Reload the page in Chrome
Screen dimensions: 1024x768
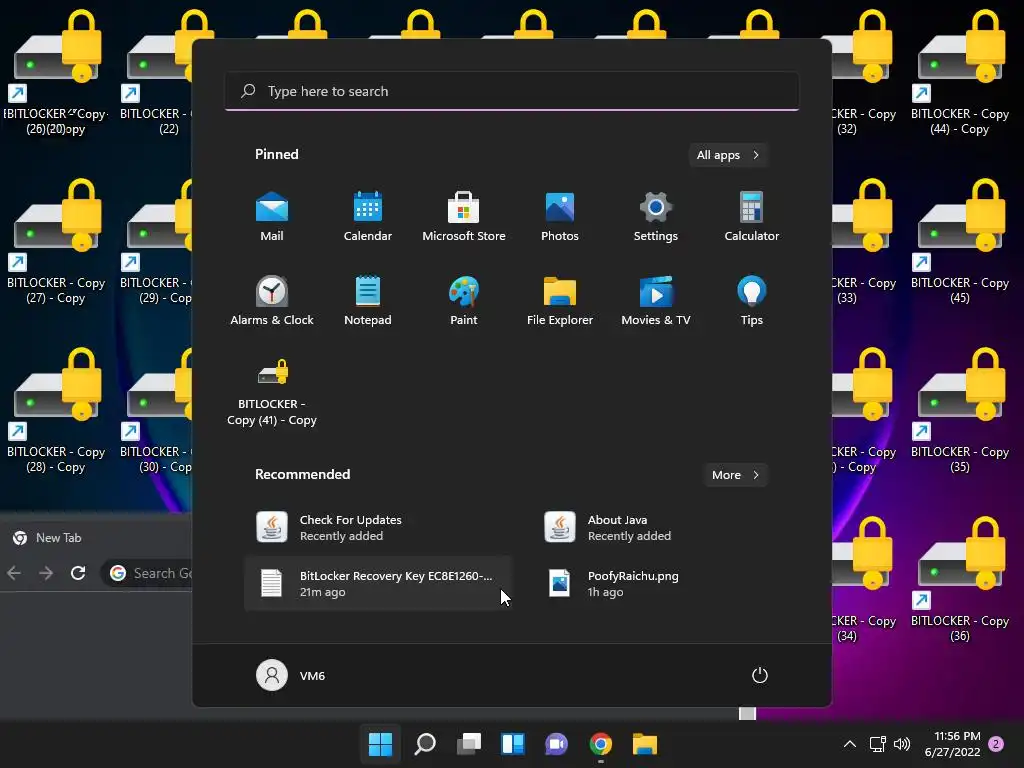78,573
